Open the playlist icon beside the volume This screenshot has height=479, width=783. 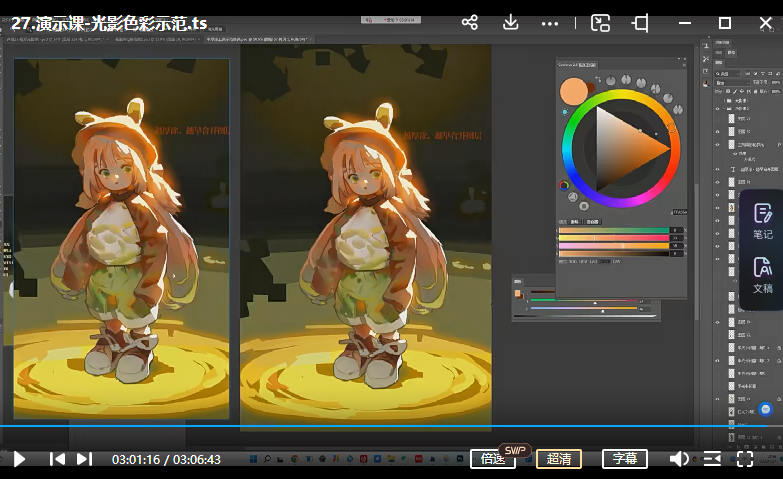click(x=712, y=459)
